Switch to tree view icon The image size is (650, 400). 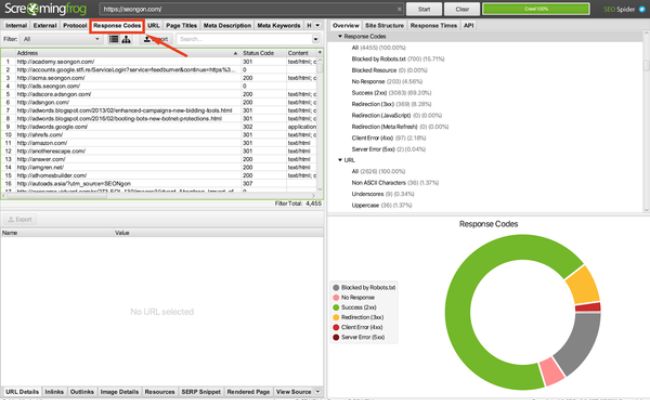point(128,39)
